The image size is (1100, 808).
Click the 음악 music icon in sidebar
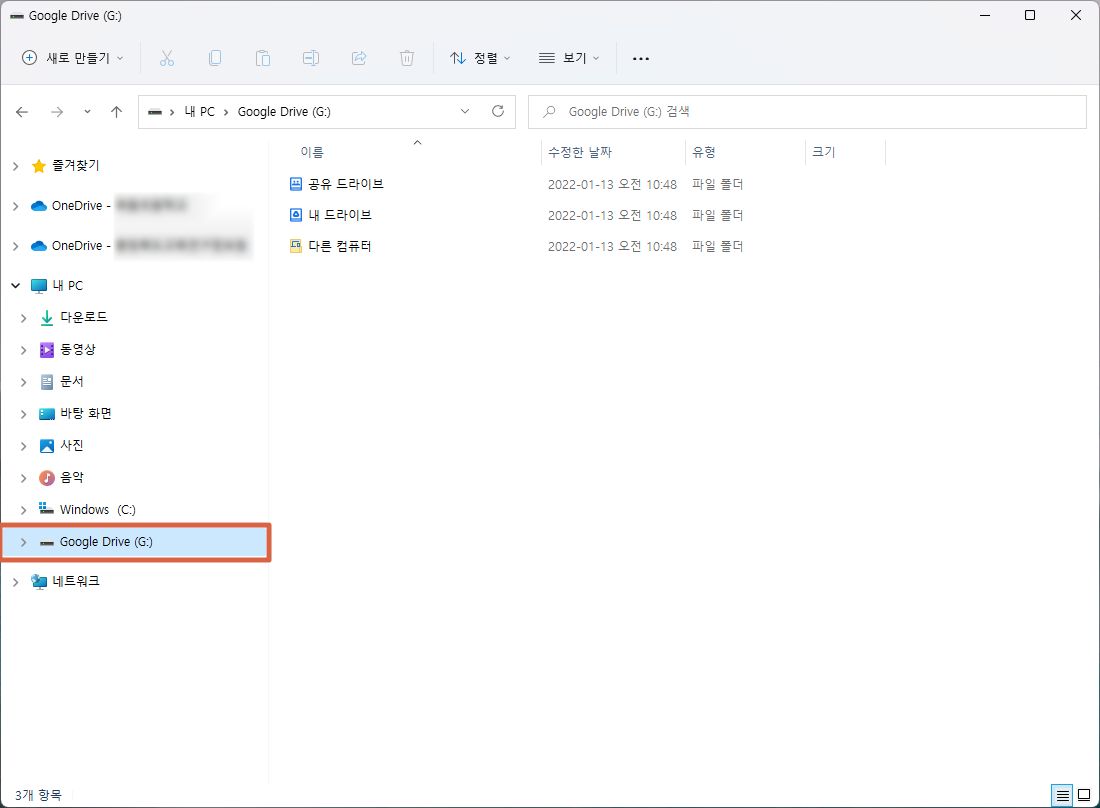pos(46,478)
